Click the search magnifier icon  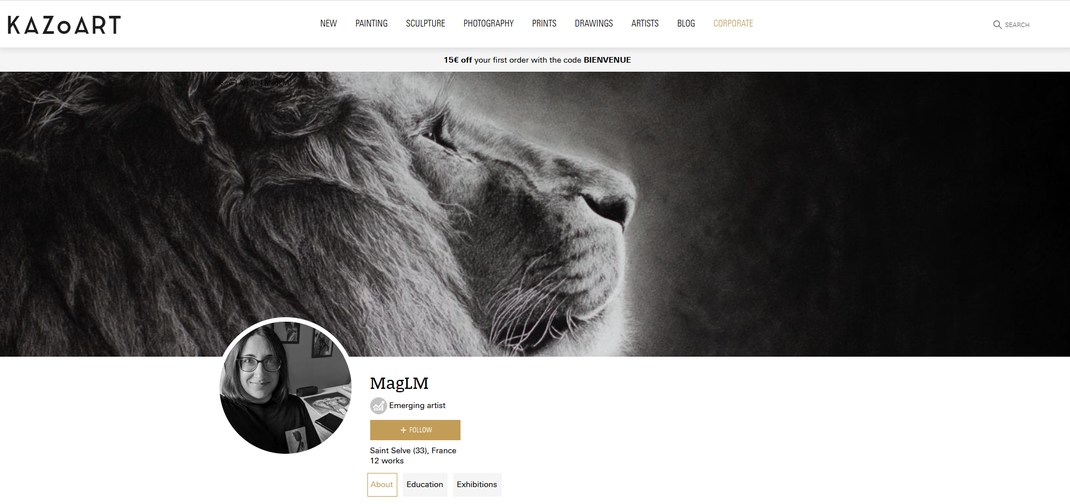pos(997,25)
